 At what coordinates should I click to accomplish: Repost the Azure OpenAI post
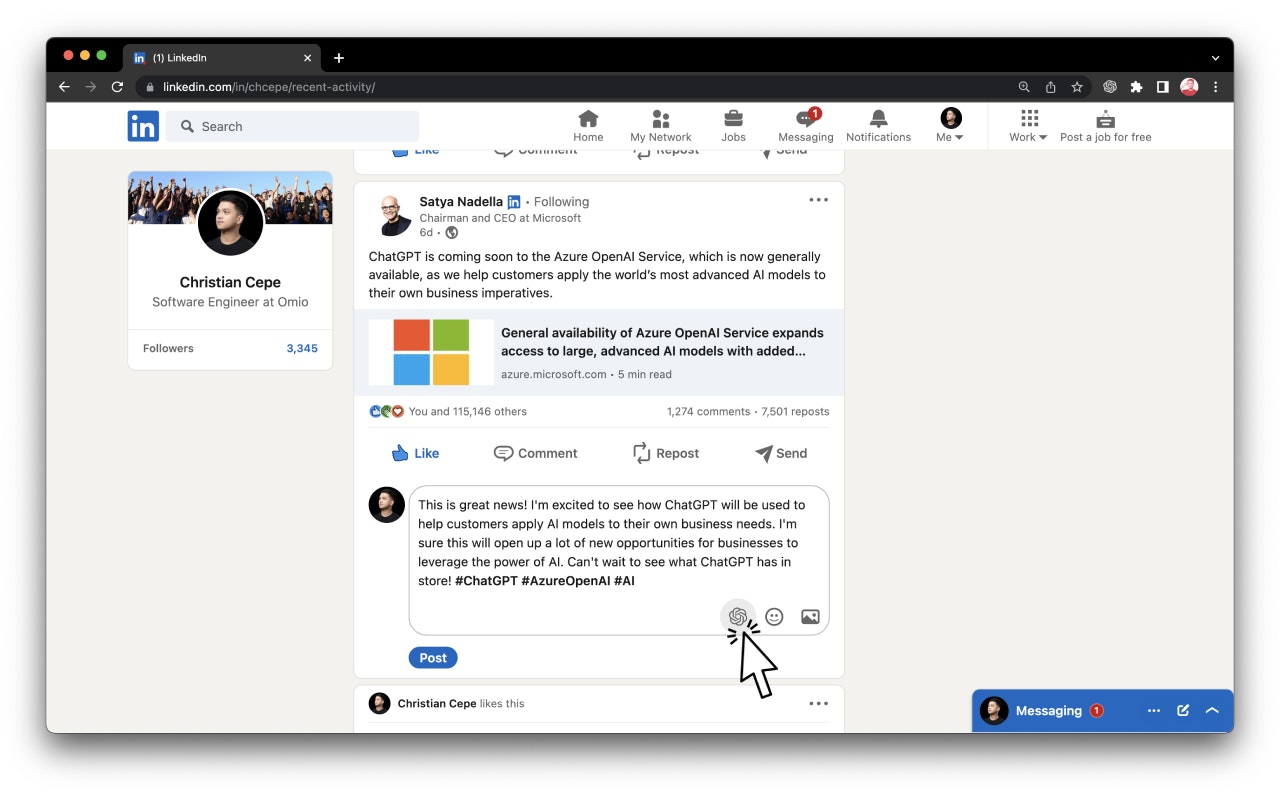[x=666, y=453]
